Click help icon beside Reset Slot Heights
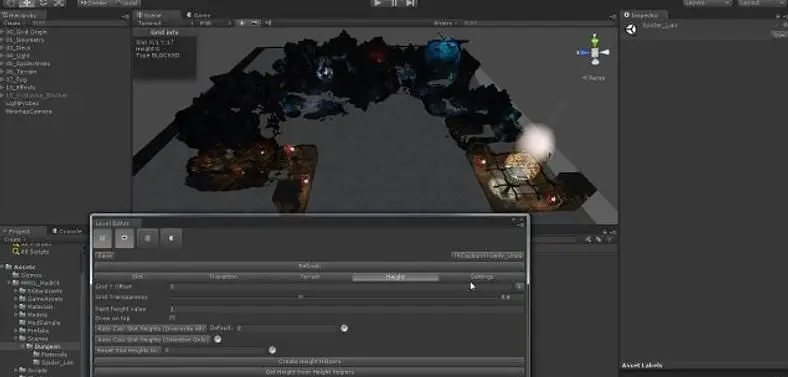The width and height of the screenshot is (788, 377). [272, 350]
